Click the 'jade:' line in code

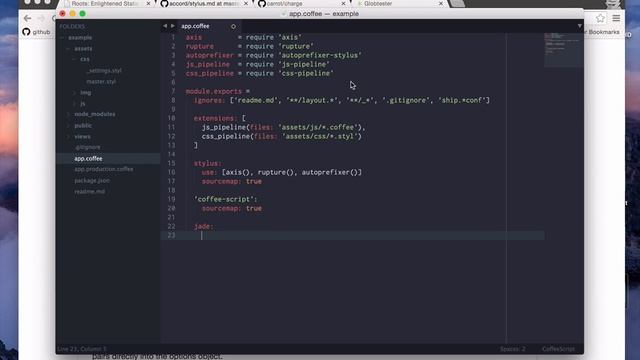203,226
